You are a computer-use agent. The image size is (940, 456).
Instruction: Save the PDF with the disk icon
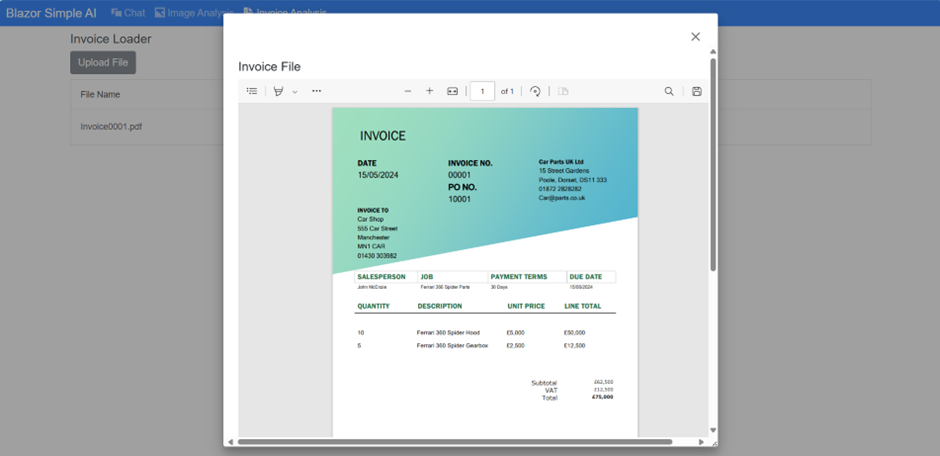pos(697,91)
